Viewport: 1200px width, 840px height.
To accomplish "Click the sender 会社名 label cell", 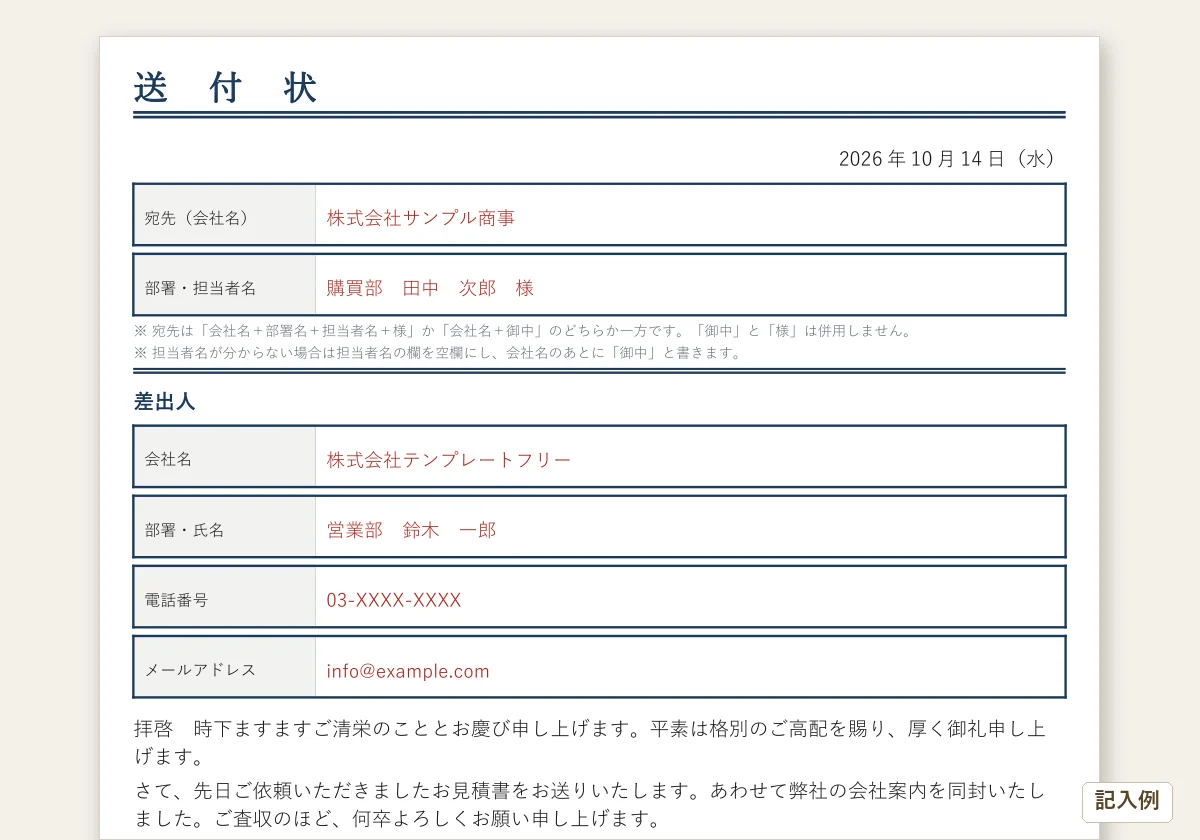I will tap(225, 456).
